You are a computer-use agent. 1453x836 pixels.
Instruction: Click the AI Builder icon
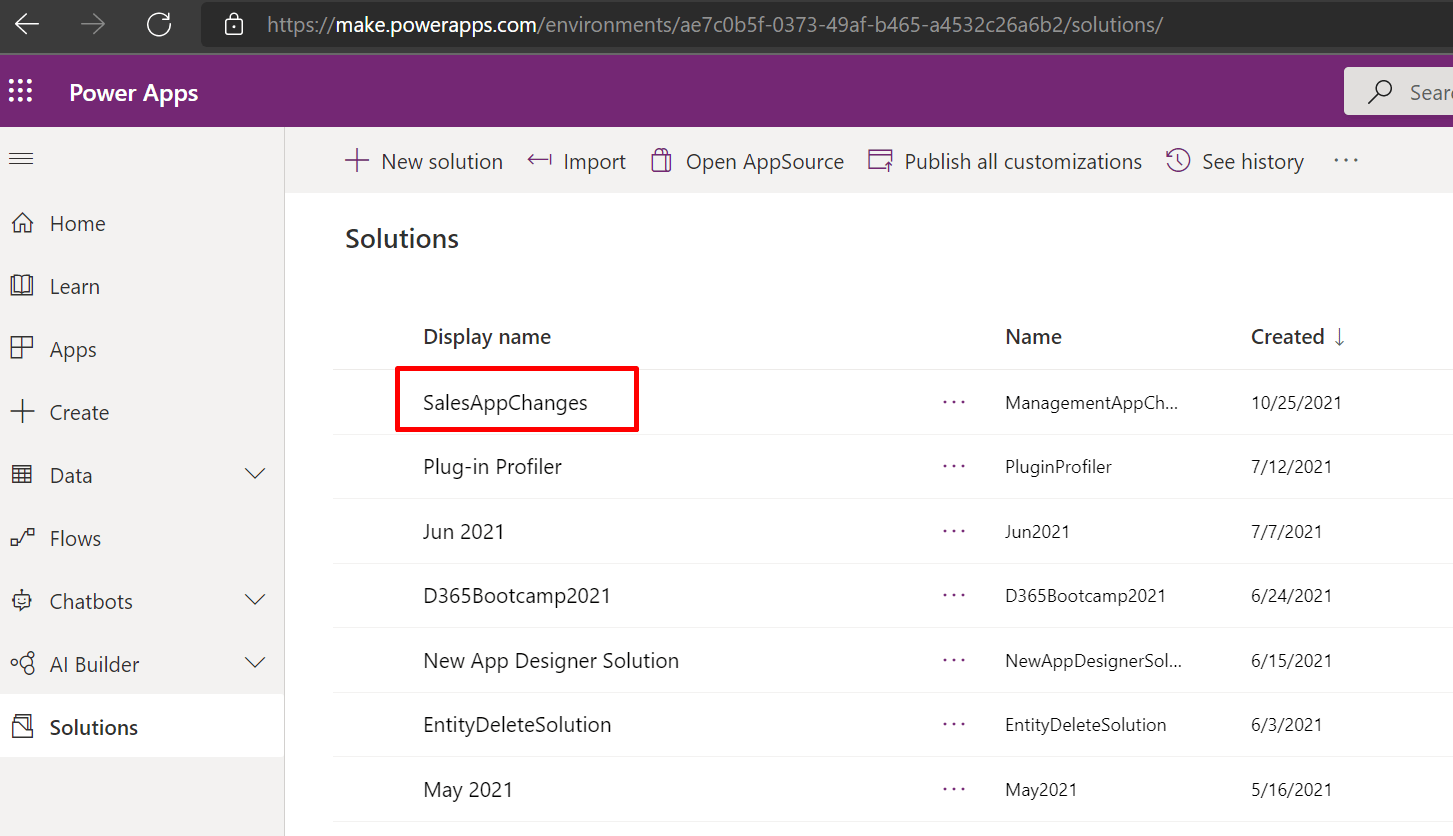click(x=22, y=664)
